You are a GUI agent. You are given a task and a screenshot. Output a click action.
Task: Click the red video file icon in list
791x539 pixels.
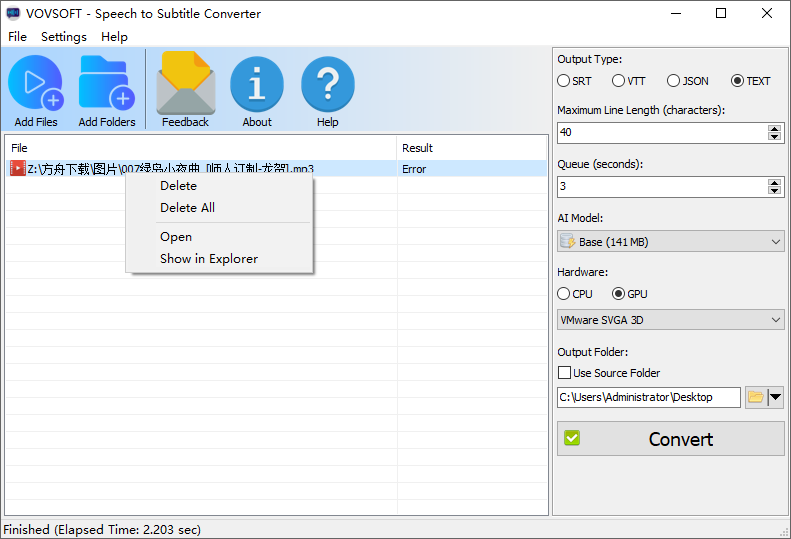pos(18,168)
